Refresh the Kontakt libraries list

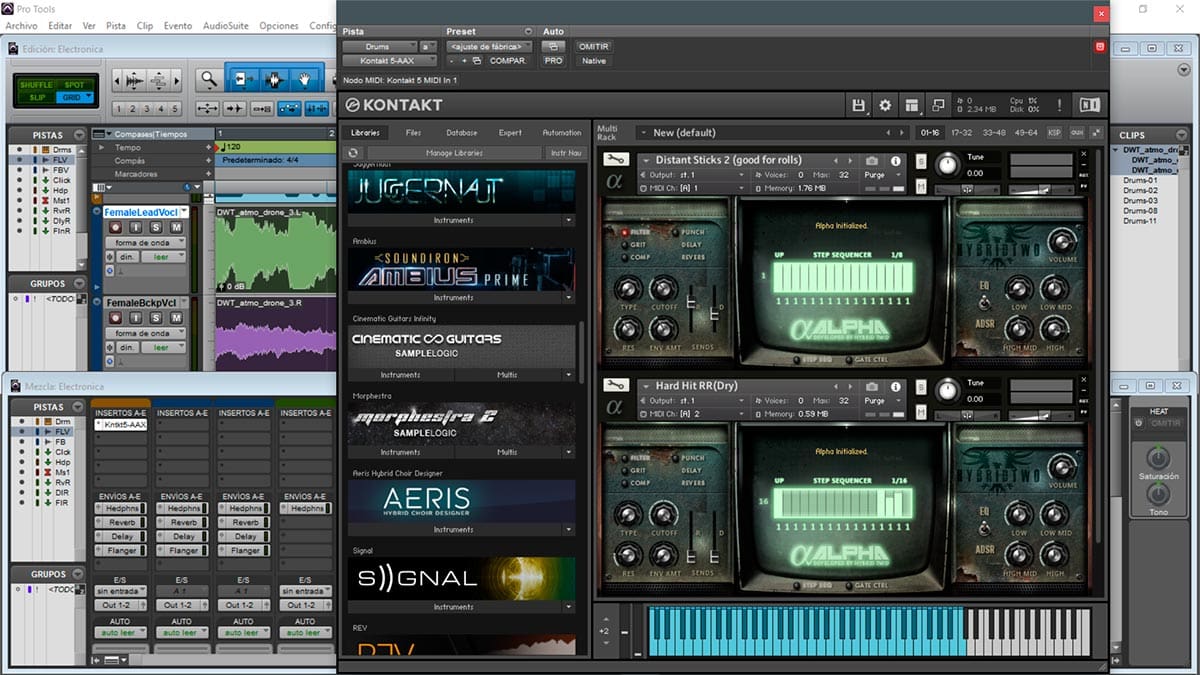(x=353, y=153)
